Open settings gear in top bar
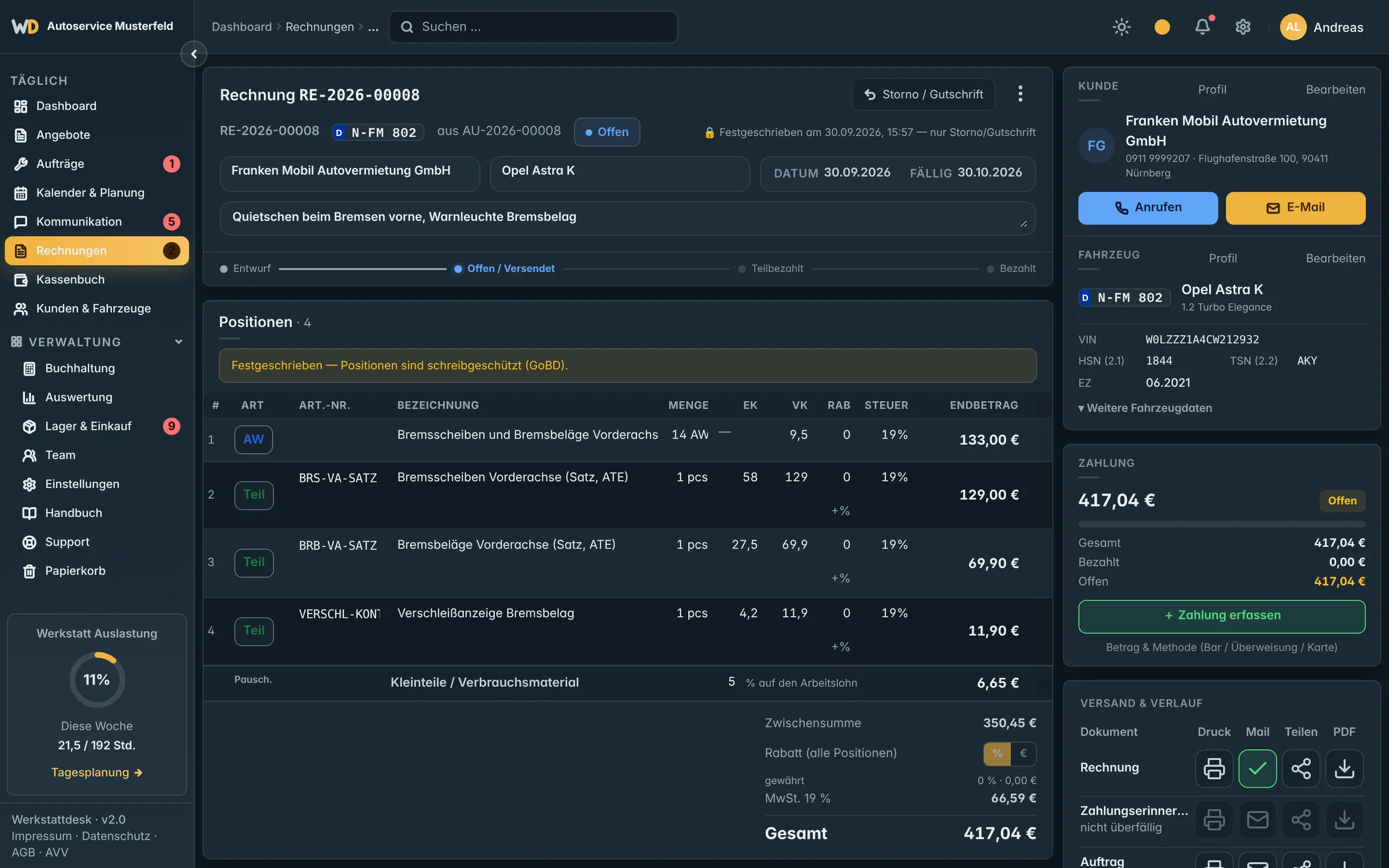Image resolution: width=1389 pixels, height=868 pixels. coord(1243,27)
